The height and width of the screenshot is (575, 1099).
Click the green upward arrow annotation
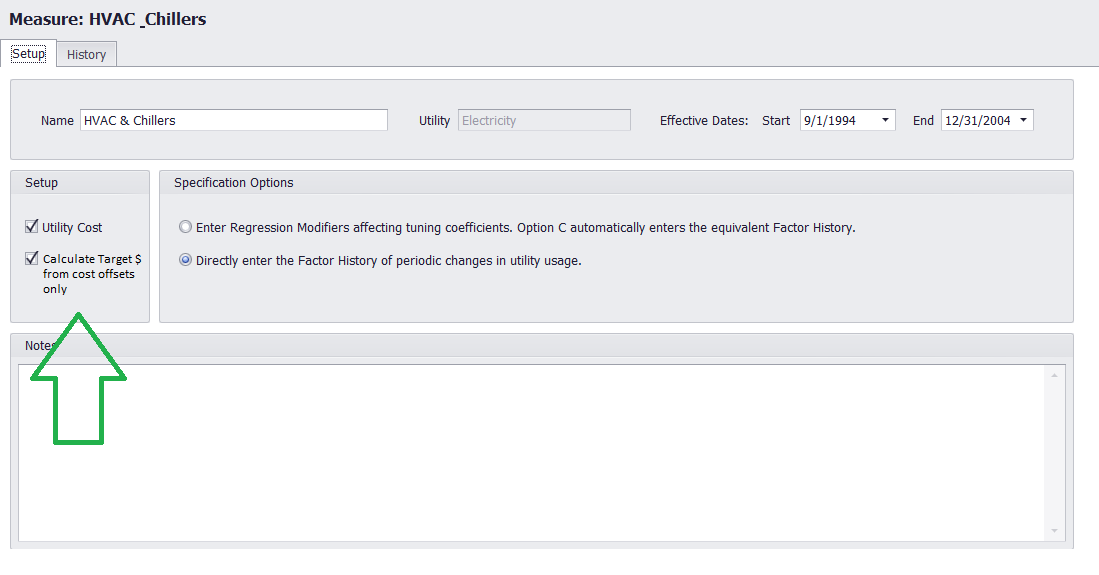pyautogui.click(x=78, y=379)
